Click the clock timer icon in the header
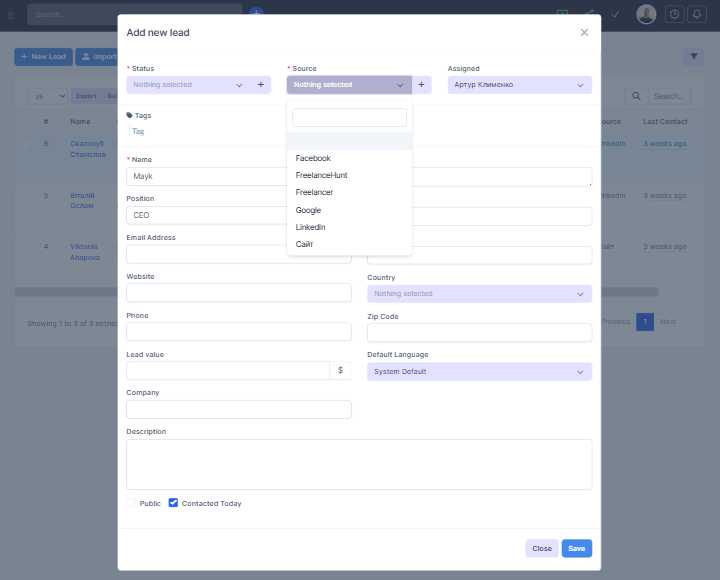This screenshot has height=580, width=720. coord(674,14)
